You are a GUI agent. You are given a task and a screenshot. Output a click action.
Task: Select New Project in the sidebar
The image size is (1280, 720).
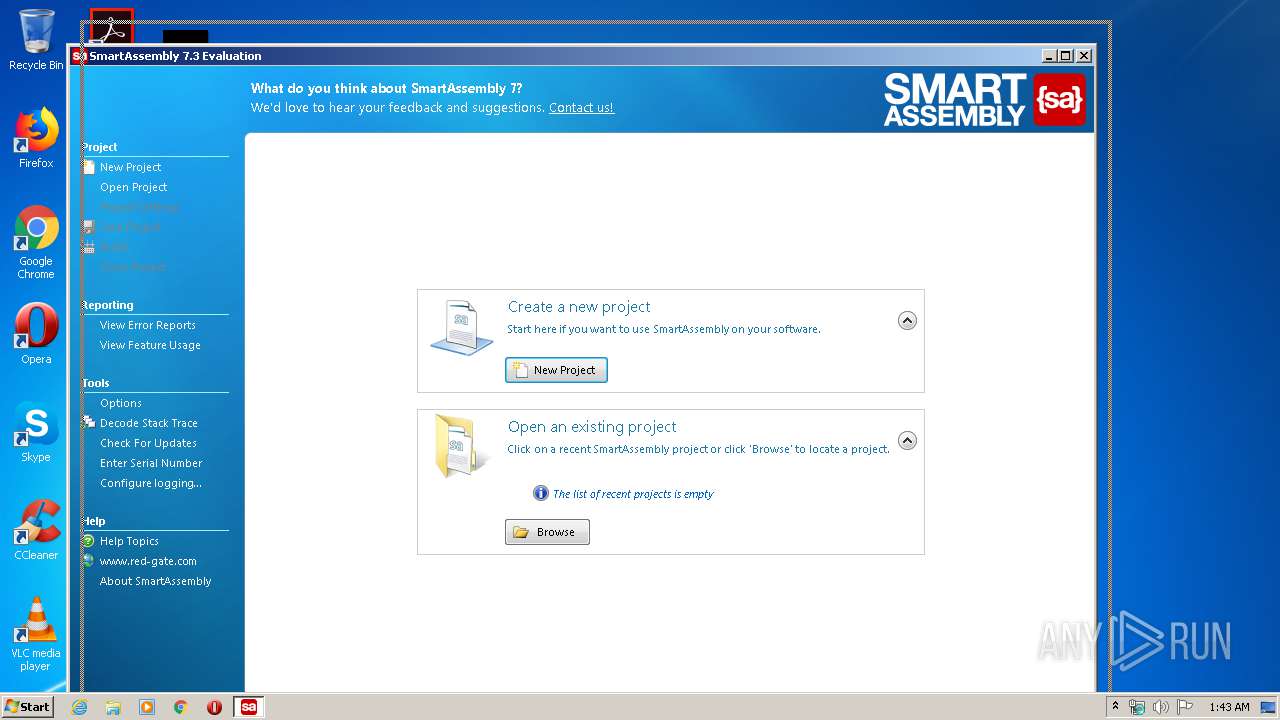[130, 167]
